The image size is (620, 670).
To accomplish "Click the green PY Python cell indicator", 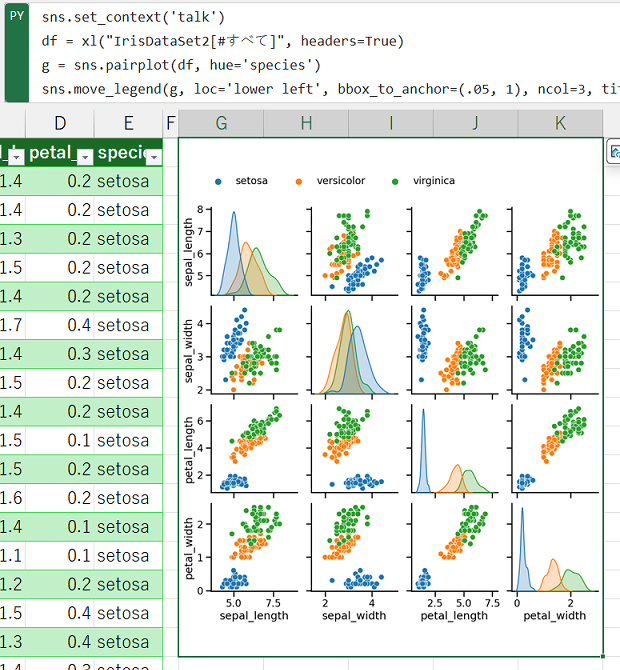I will [17, 53].
